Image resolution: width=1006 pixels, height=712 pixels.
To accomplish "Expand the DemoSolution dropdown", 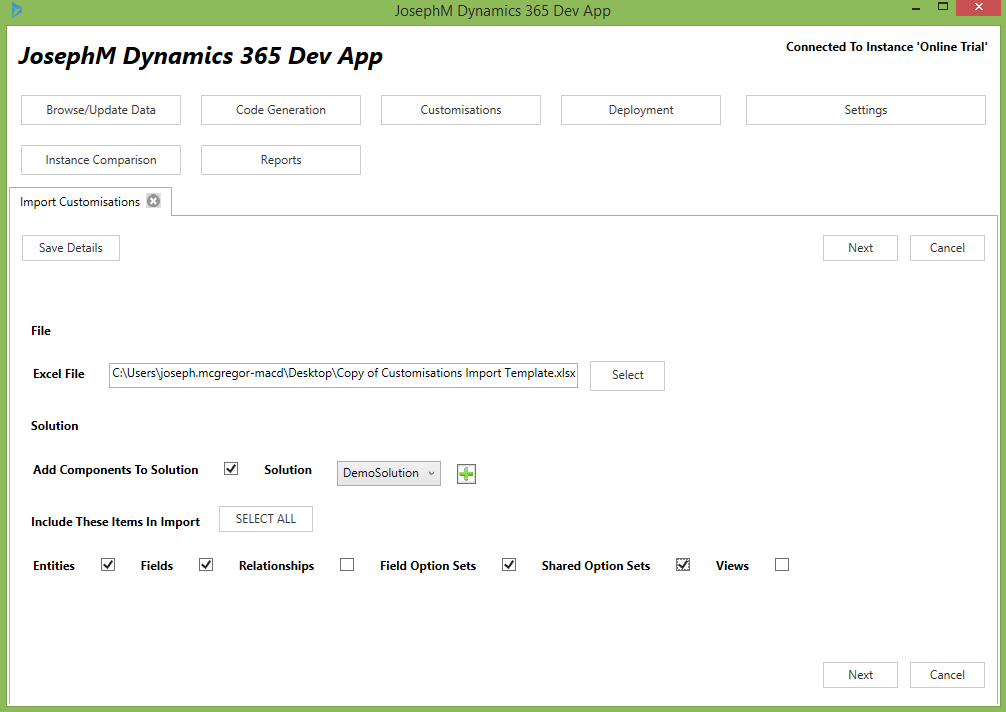I will coord(389,473).
